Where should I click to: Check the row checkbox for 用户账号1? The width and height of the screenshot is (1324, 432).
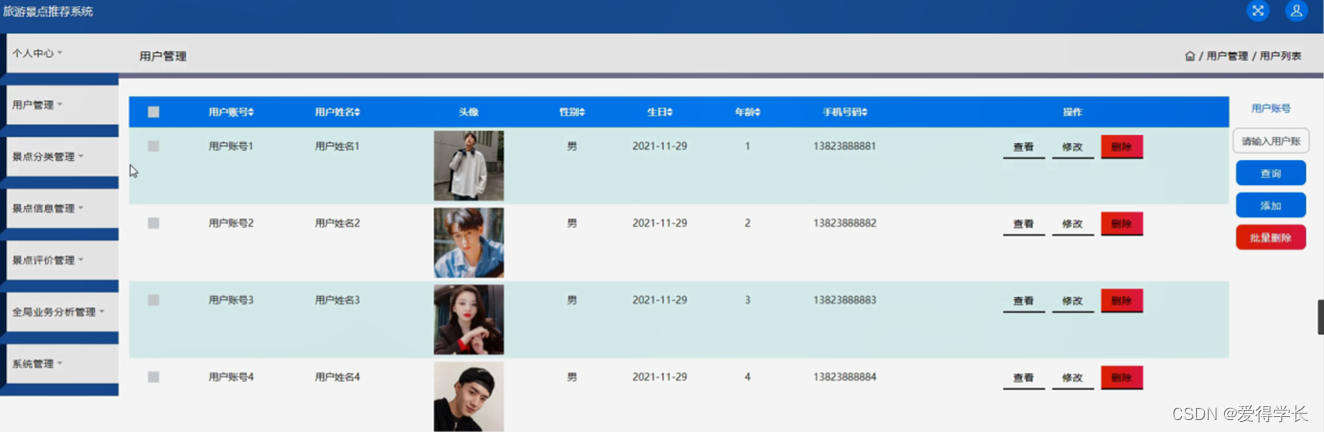click(x=153, y=146)
